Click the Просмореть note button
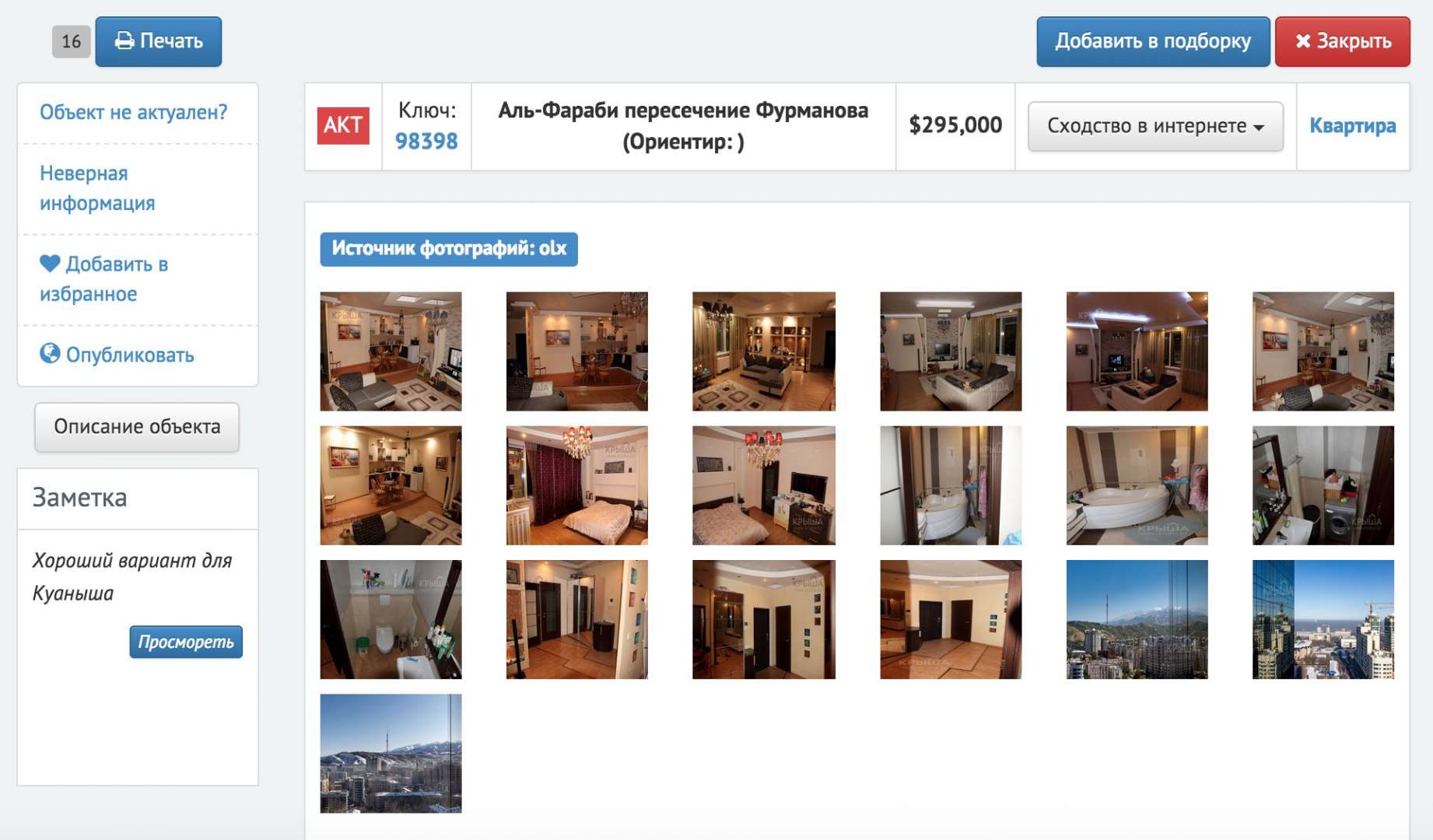Image resolution: width=1433 pixels, height=840 pixels. (x=186, y=642)
